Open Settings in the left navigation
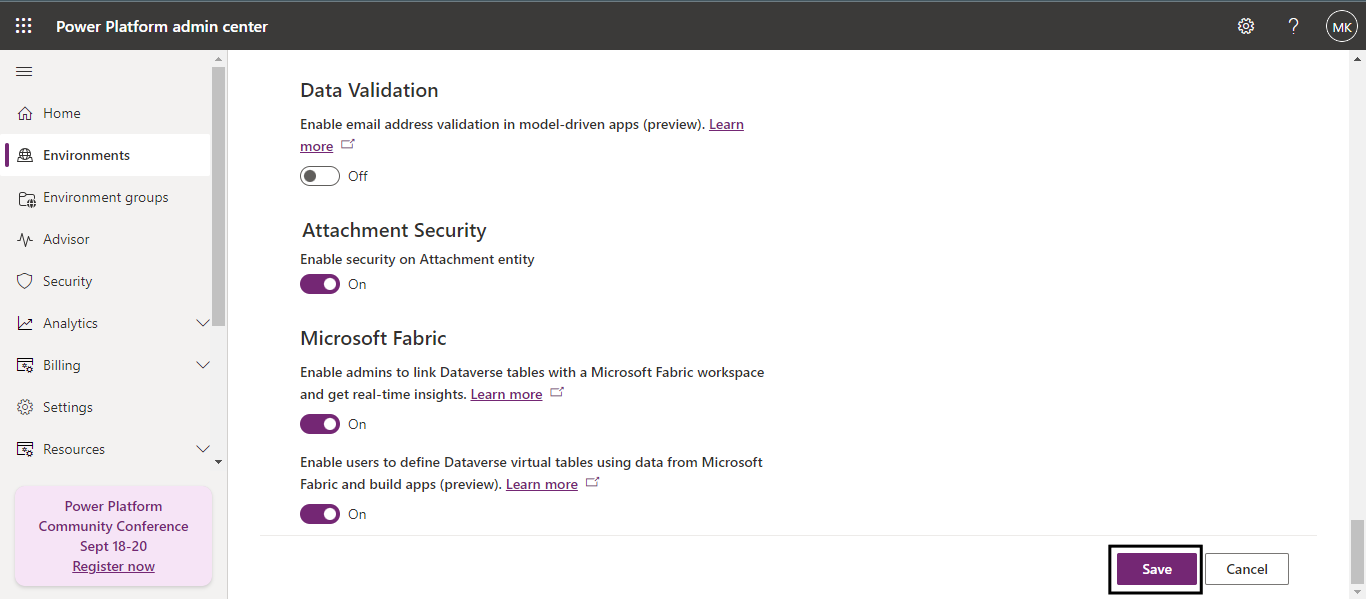Viewport: 1366px width, 599px height. click(x=67, y=408)
